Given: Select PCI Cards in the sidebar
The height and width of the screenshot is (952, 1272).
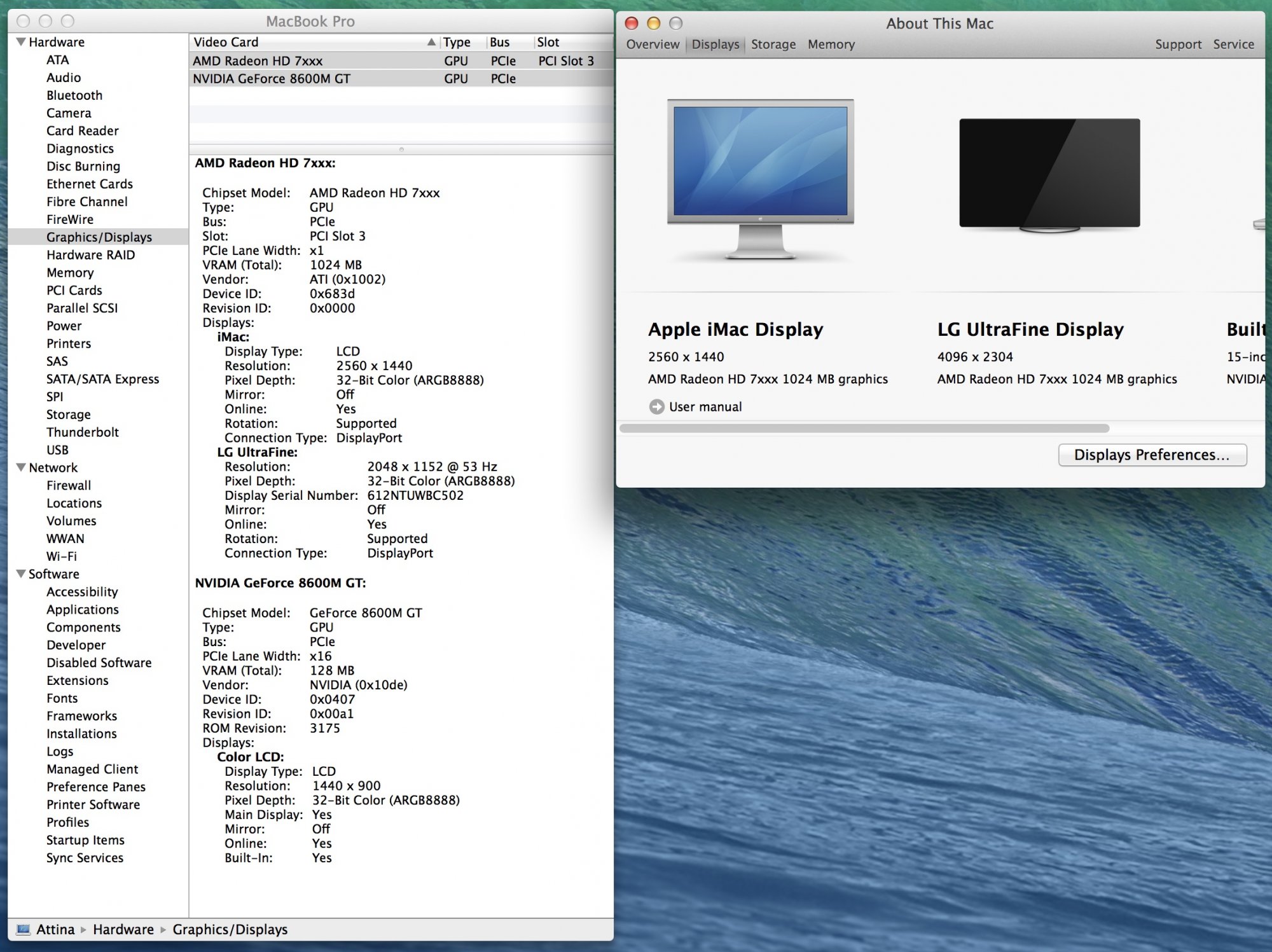Looking at the screenshot, I should tap(74, 291).
